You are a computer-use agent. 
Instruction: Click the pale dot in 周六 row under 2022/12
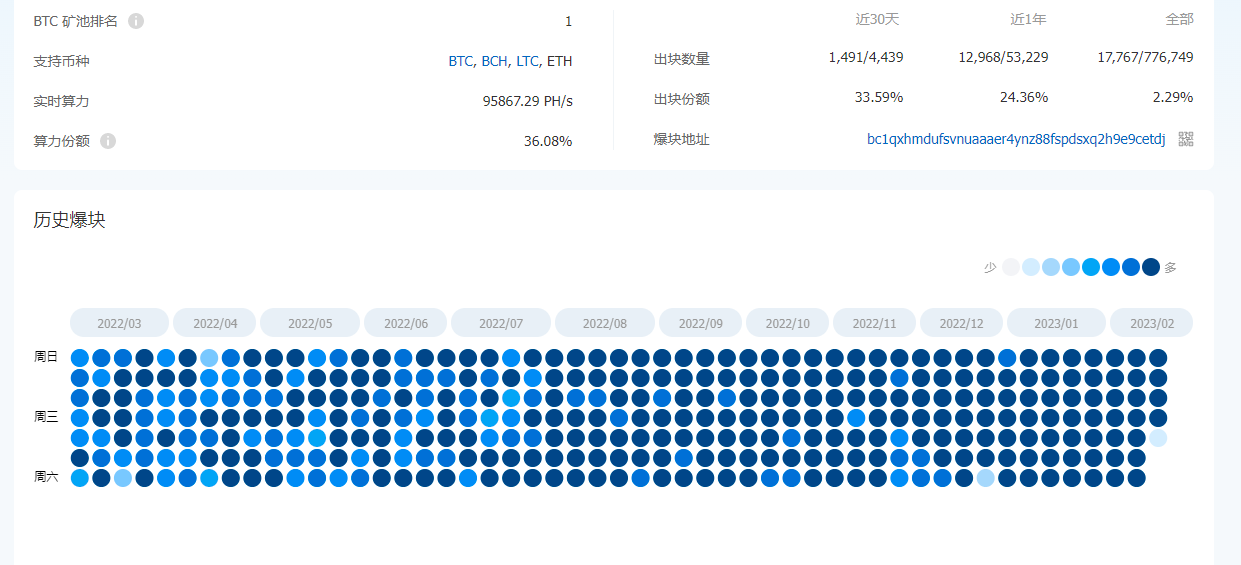tap(986, 478)
